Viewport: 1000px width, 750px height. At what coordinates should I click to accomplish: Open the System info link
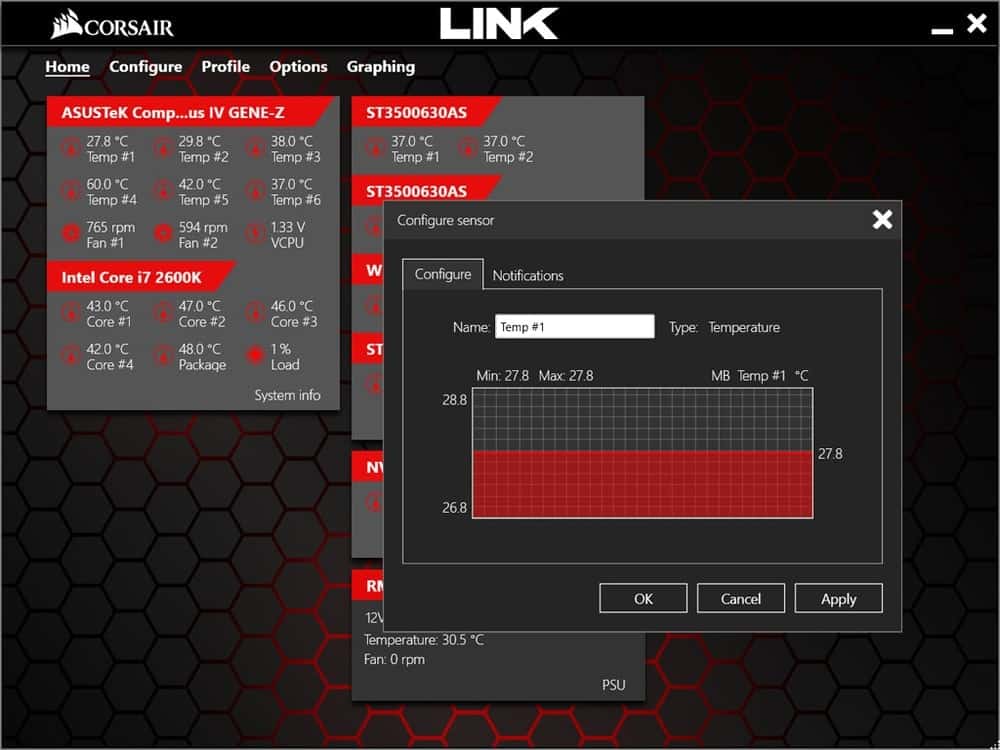click(x=288, y=395)
